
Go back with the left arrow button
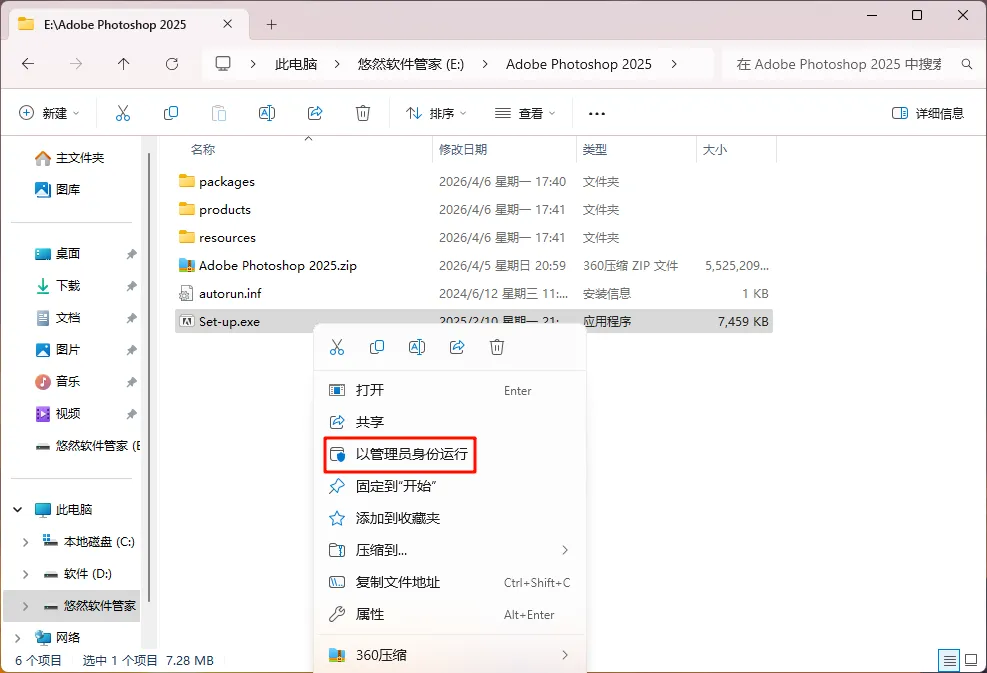point(28,64)
